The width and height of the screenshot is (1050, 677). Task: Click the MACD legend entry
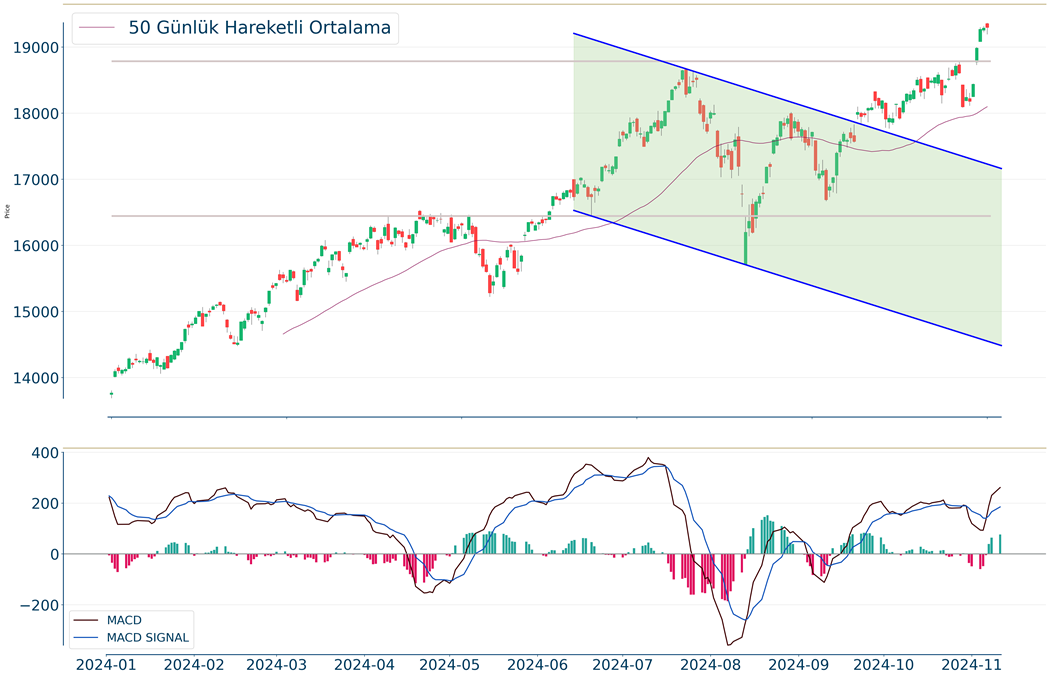(x=124, y=620)
